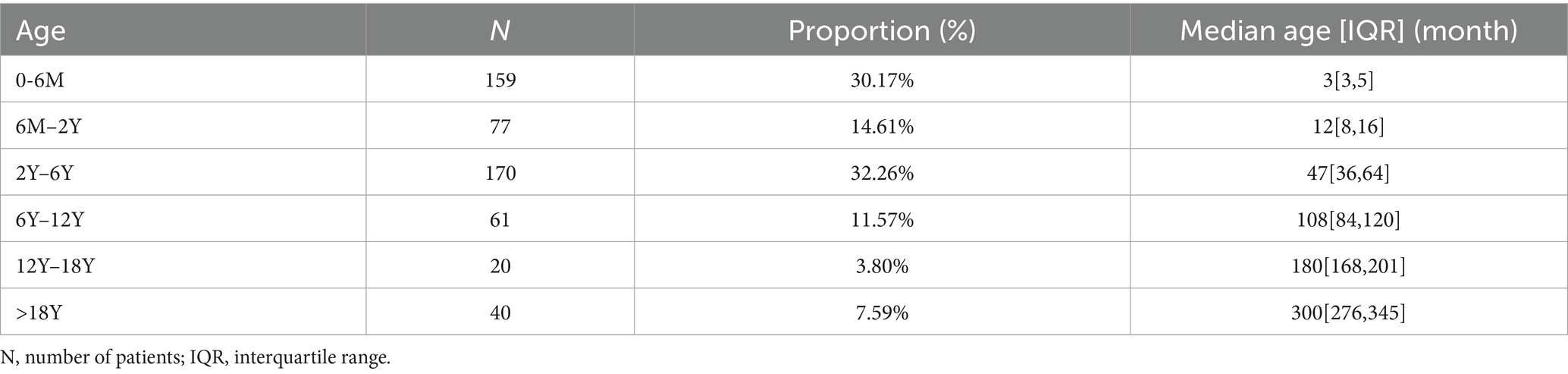Select the cell with value 159

pos(500,80)
